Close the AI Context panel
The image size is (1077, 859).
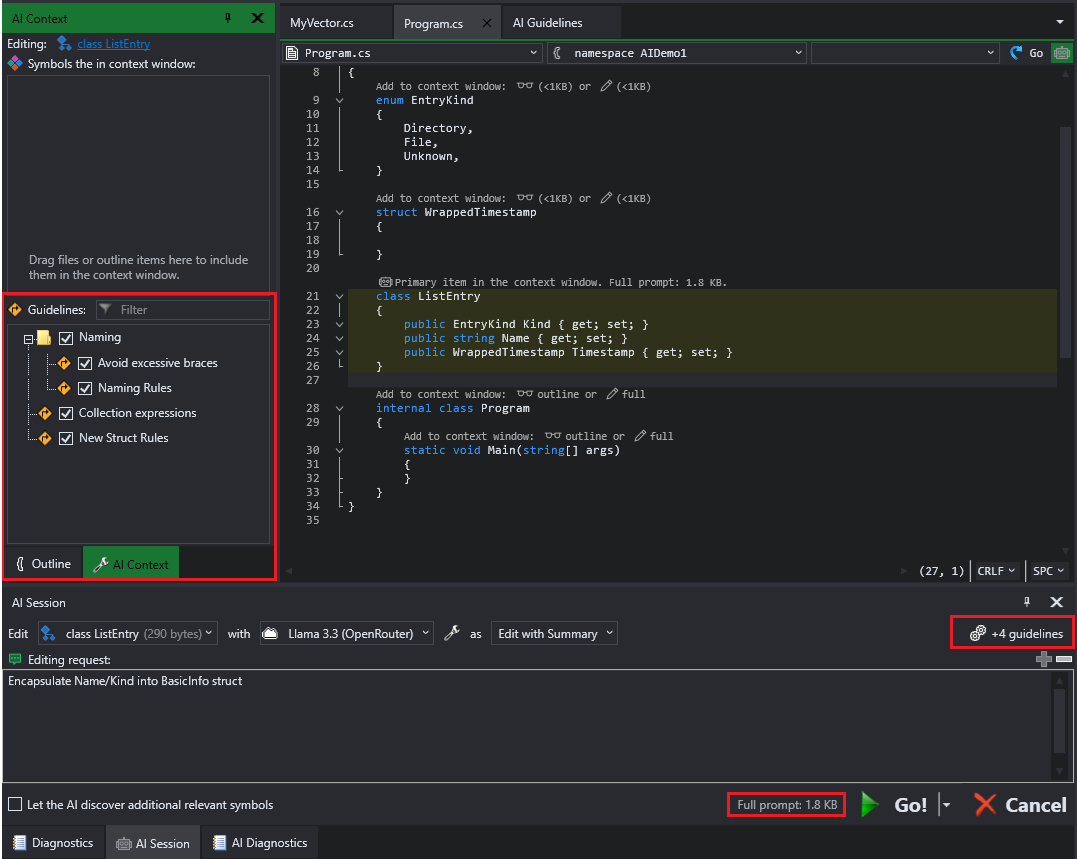click(x=258, y=18)
